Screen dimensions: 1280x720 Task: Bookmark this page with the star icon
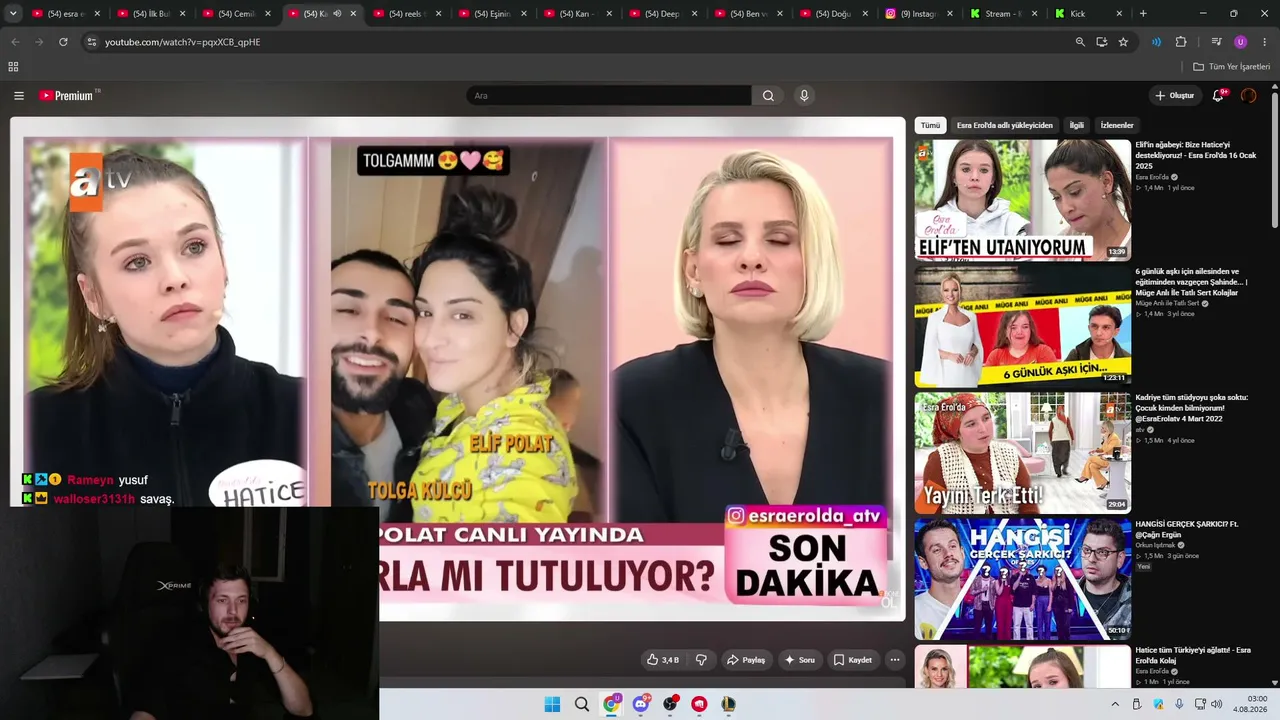[1123, 42]
